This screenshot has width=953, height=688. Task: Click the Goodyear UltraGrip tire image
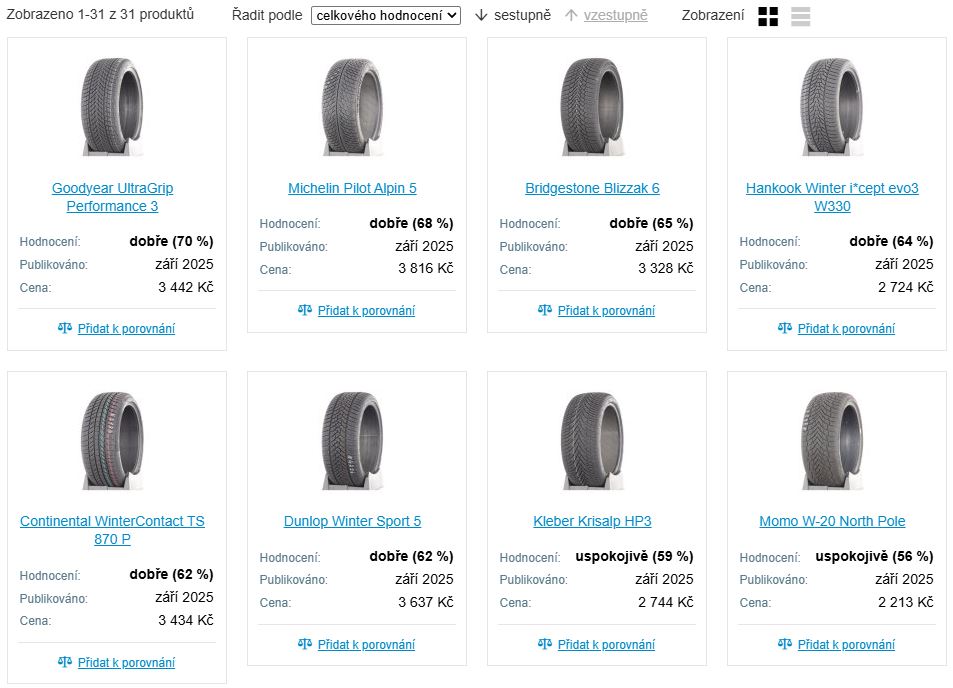(112, 106)
